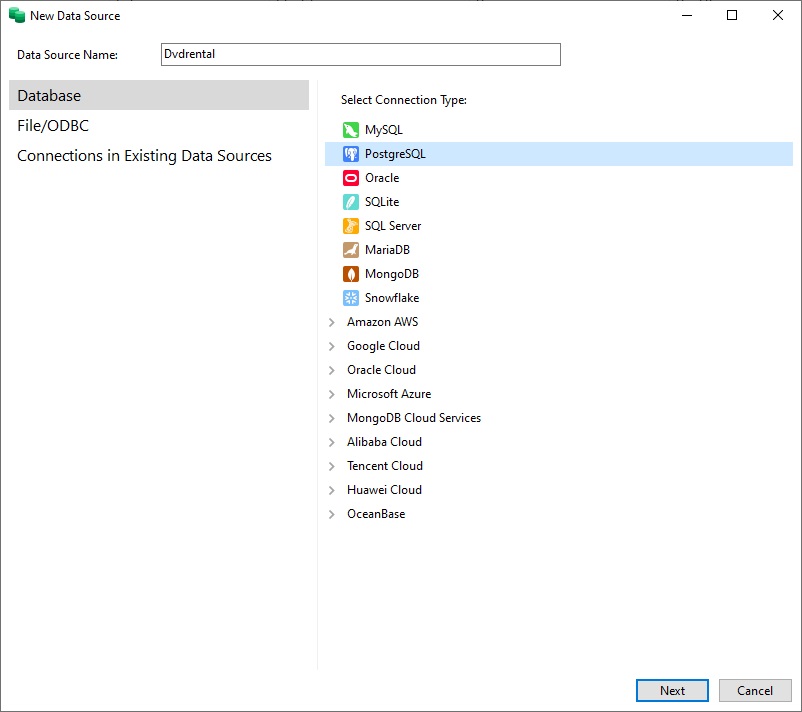Click the PostgreSQL elephant icon
Image resolution: width=802 pixels, height=712 pixels.
pyautogui.click(x=350, y=154)
